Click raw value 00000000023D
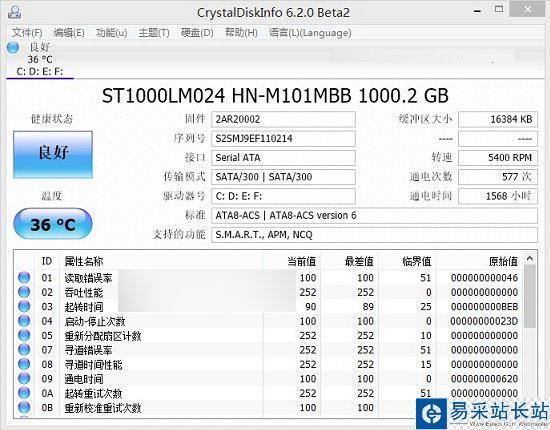Viewport: 550px width, 430px height. coord(484,321)
